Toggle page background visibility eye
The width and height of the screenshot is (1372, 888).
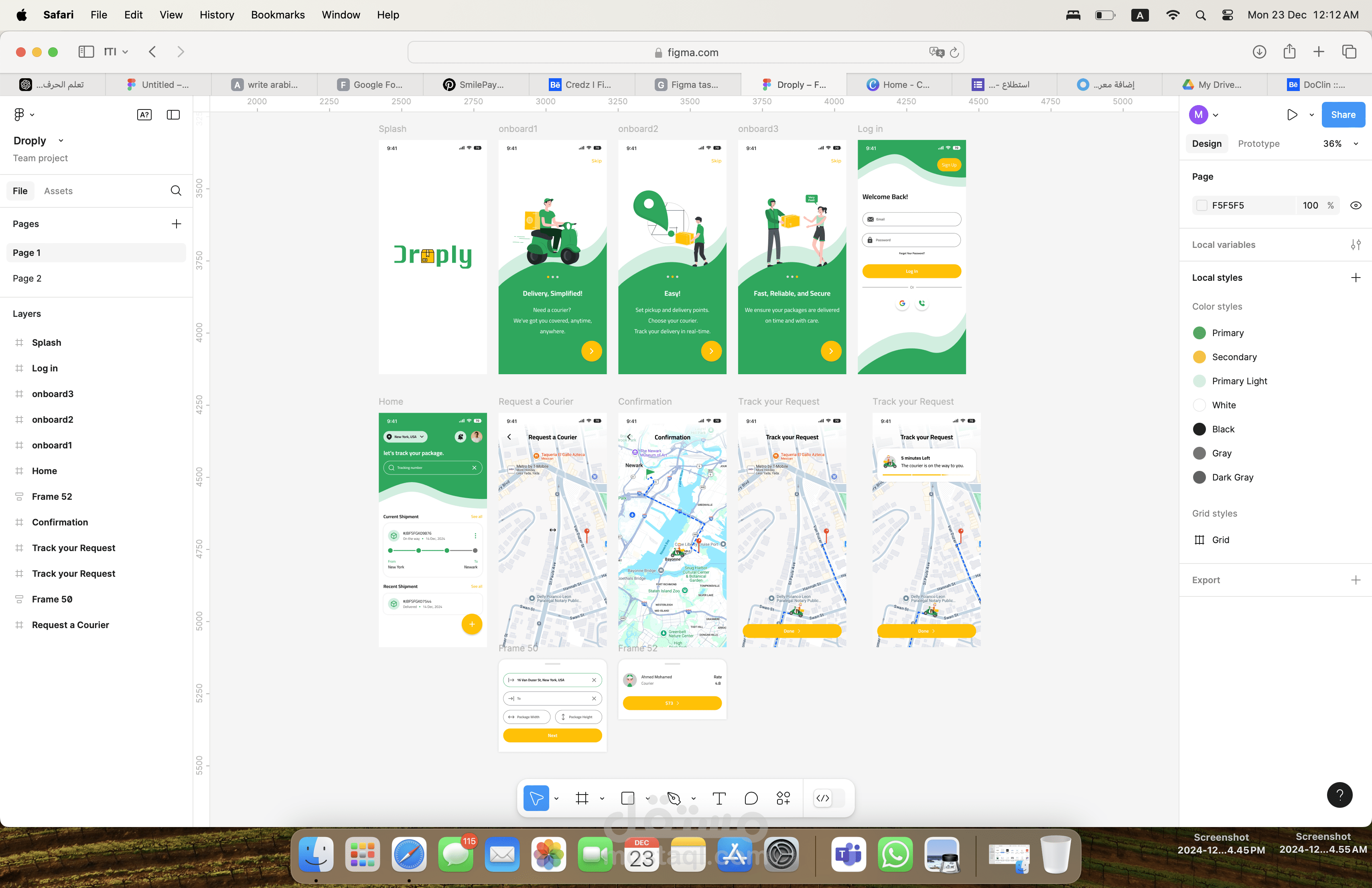coord(1355,205)
